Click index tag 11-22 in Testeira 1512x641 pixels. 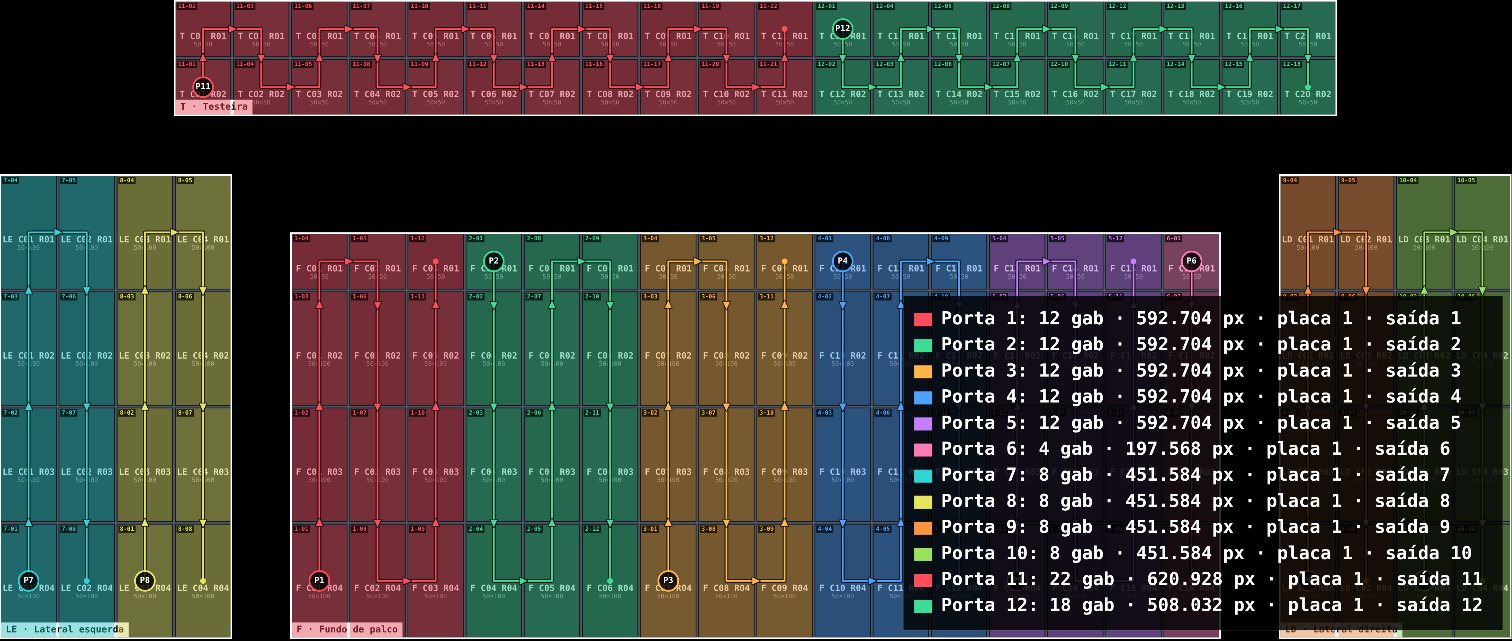(767, 6)
